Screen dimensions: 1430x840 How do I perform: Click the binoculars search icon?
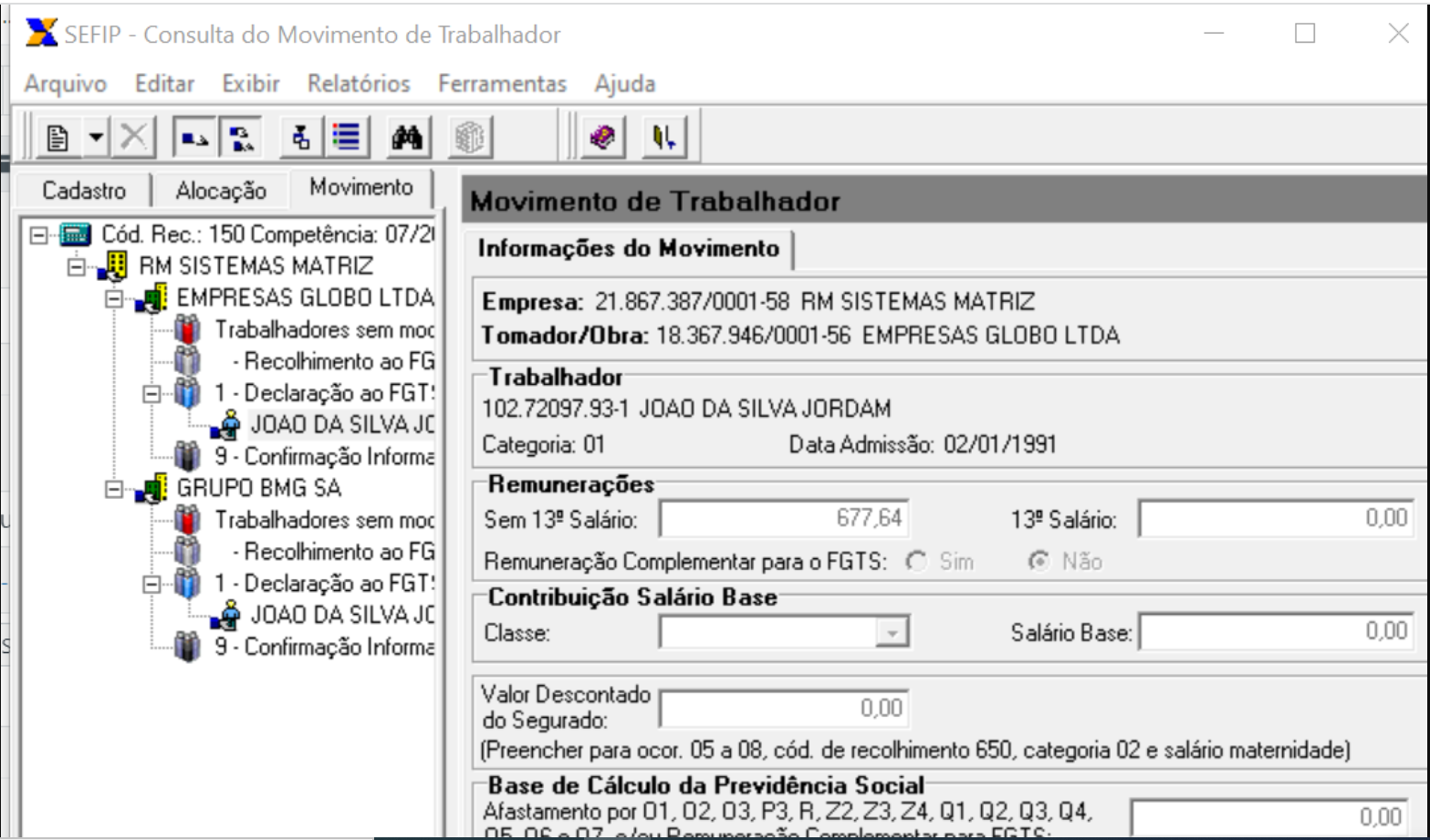(x=407, y=138)
